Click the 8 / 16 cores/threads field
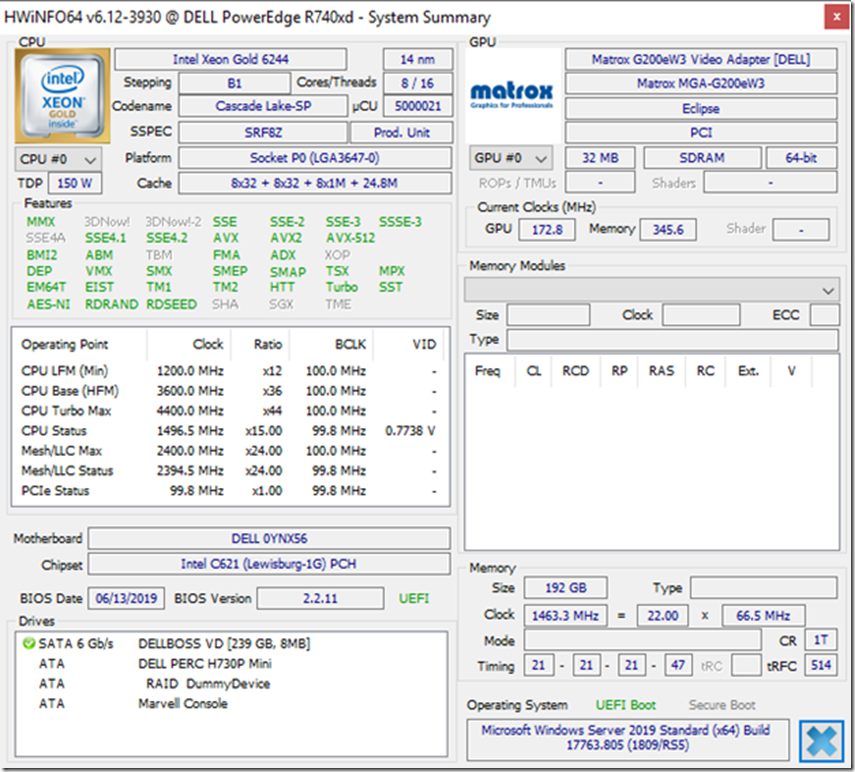 click(418, 83)
